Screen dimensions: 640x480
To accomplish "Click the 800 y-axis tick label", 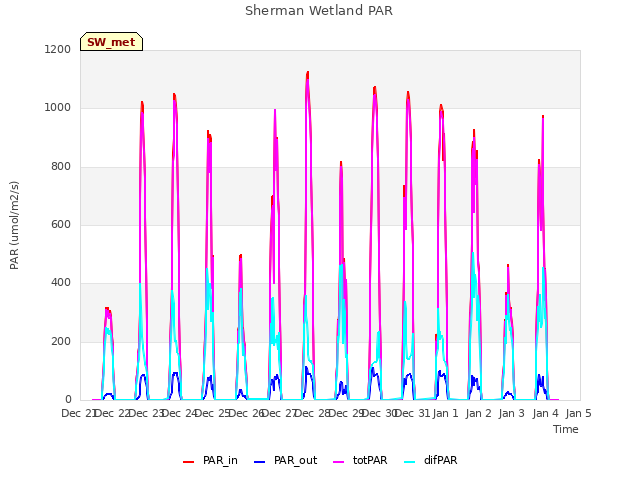I will [x=61, y=167].
